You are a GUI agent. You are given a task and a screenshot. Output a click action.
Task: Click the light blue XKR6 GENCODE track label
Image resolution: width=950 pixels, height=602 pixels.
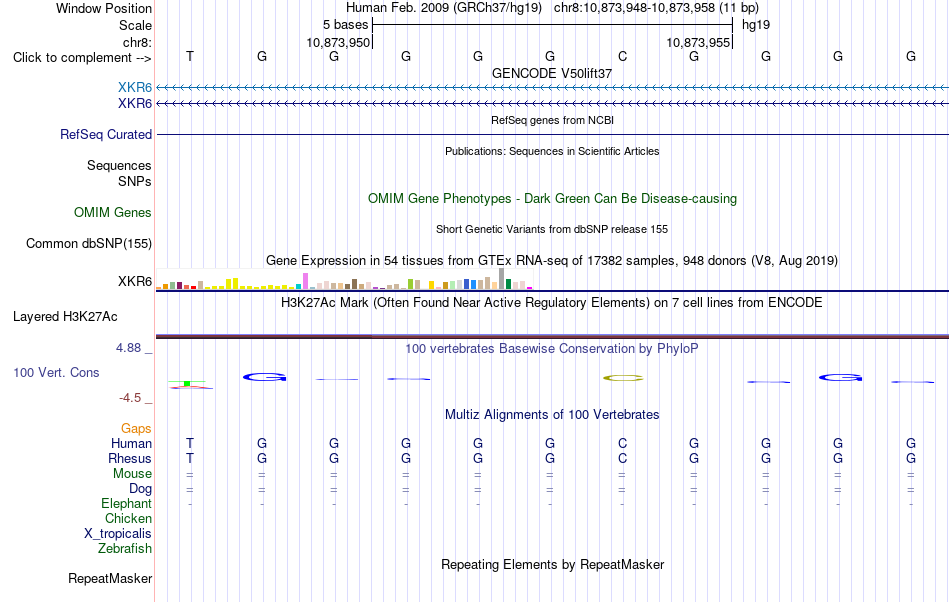135,88
